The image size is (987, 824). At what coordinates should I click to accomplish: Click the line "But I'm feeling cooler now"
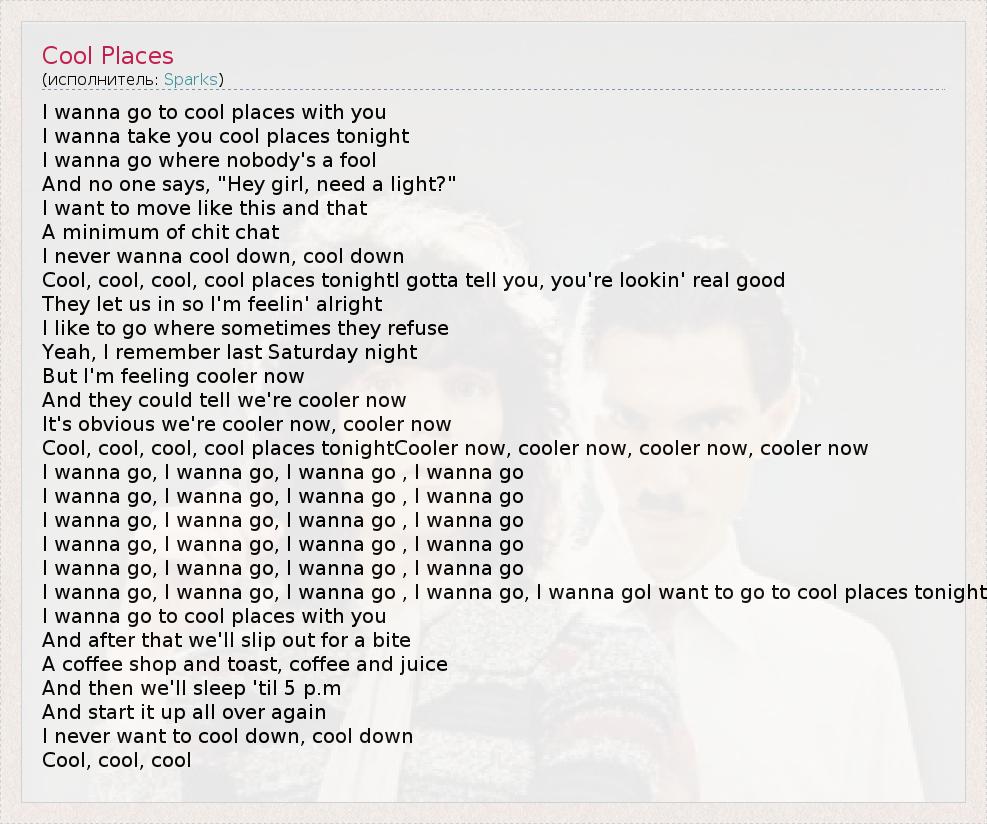coord(173,376)
